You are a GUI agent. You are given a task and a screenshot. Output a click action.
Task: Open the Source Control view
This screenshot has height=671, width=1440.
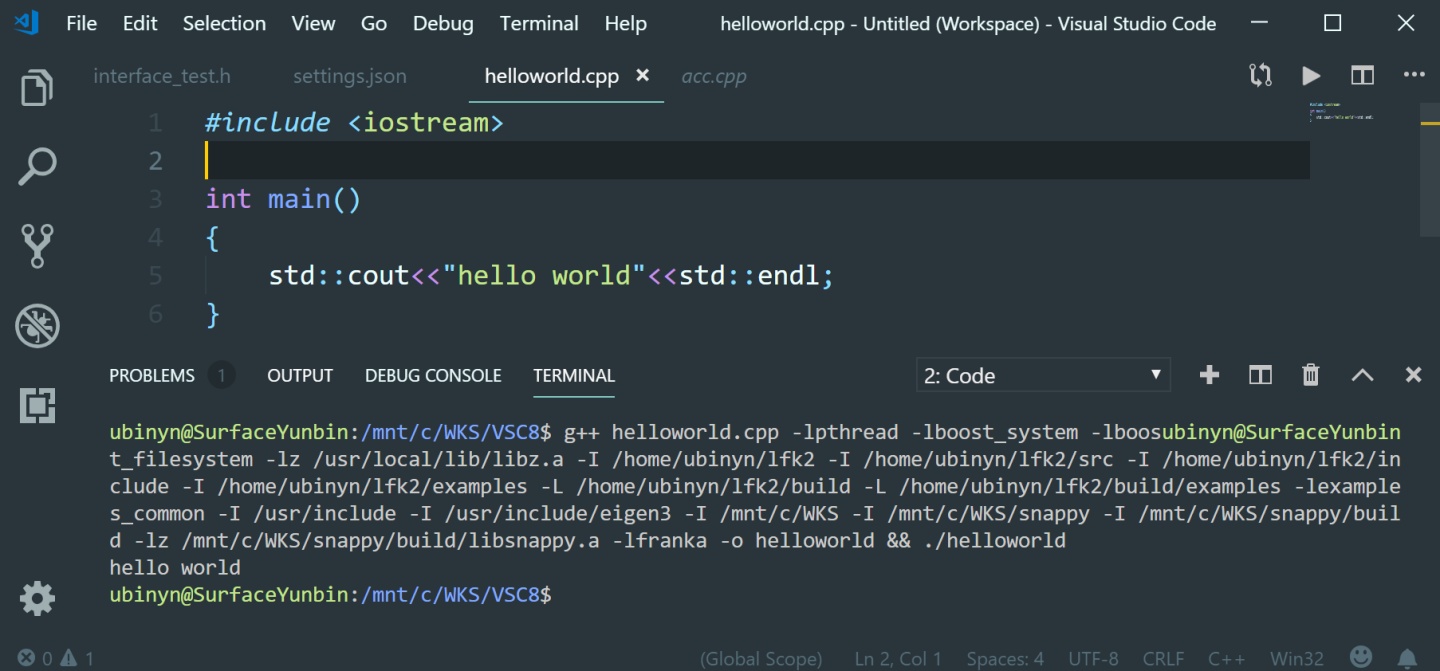point(37,246)
